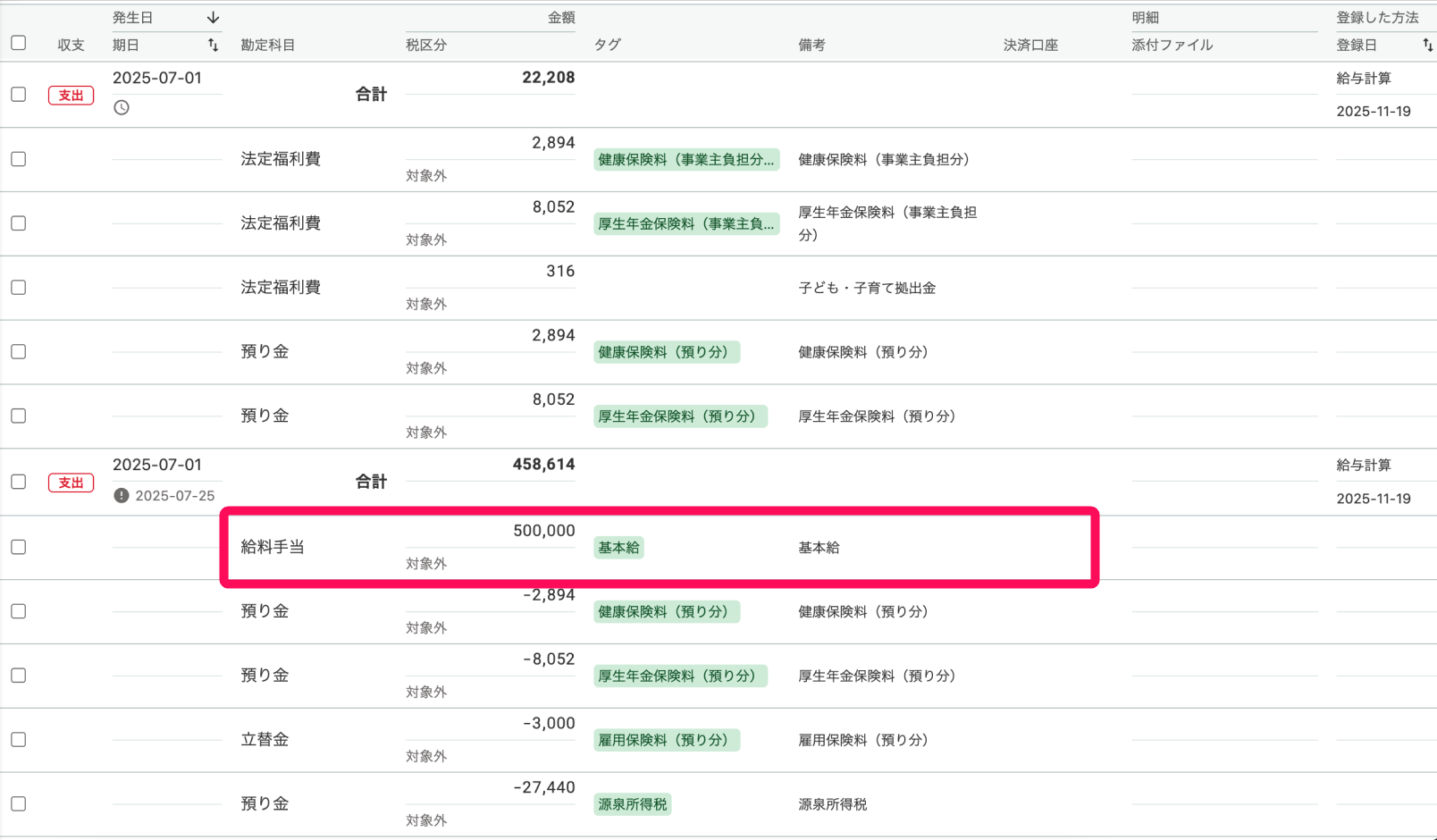Click the -27,440 amount cell

pos(544,788)
